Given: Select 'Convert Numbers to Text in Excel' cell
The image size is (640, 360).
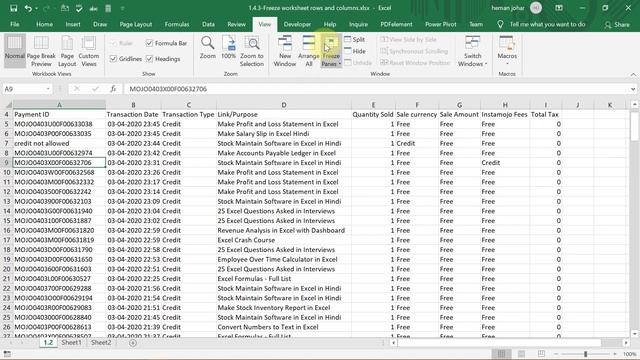Looking at the screenshot, I should (284, 327).
